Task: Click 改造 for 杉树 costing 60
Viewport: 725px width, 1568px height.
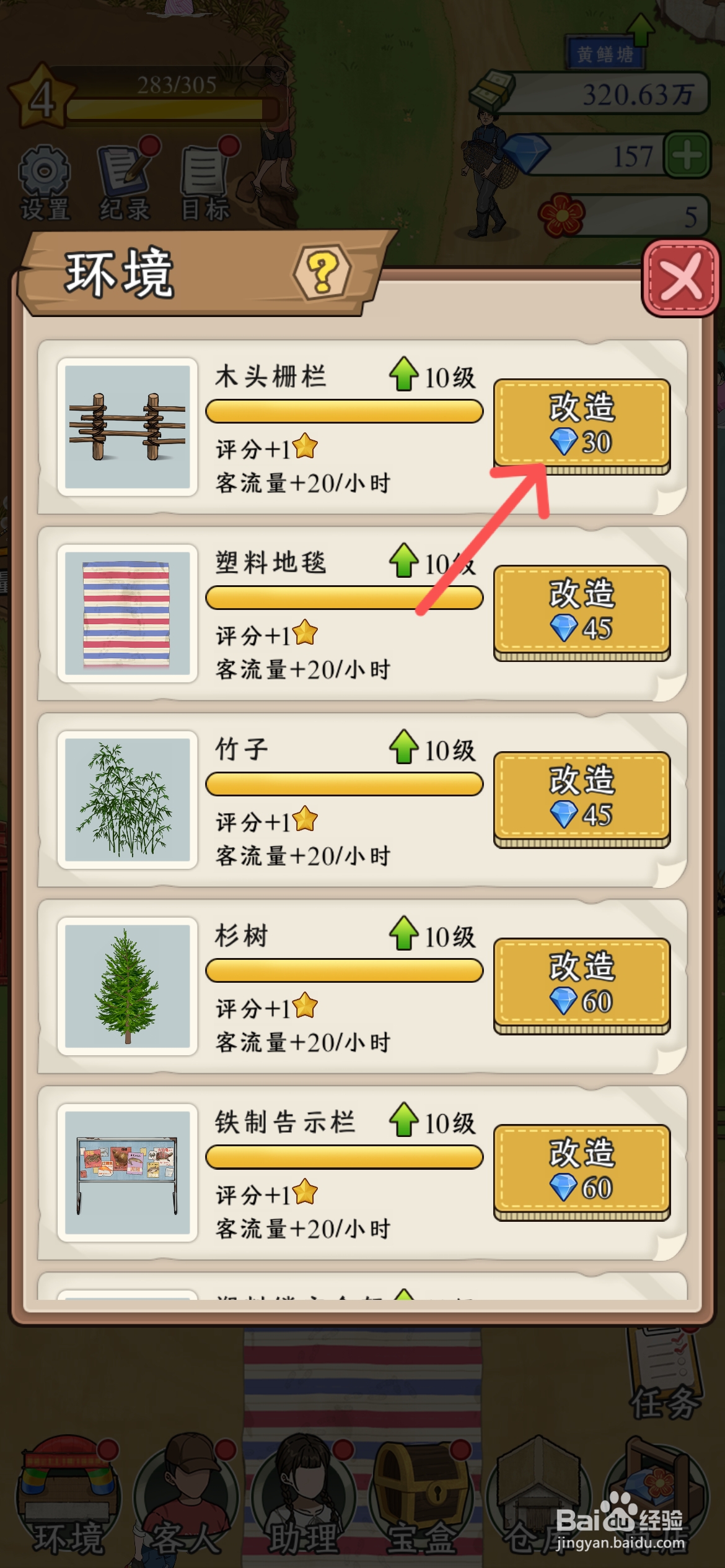Action: point(581,985)
